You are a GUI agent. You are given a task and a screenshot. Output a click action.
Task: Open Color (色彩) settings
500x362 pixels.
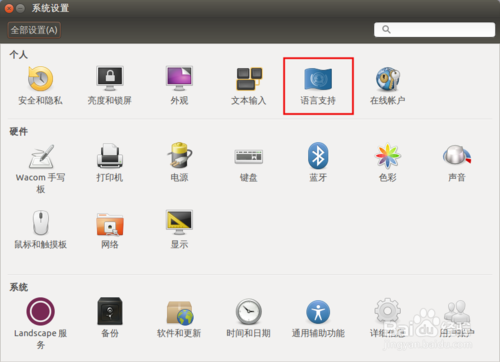(387, 163)
